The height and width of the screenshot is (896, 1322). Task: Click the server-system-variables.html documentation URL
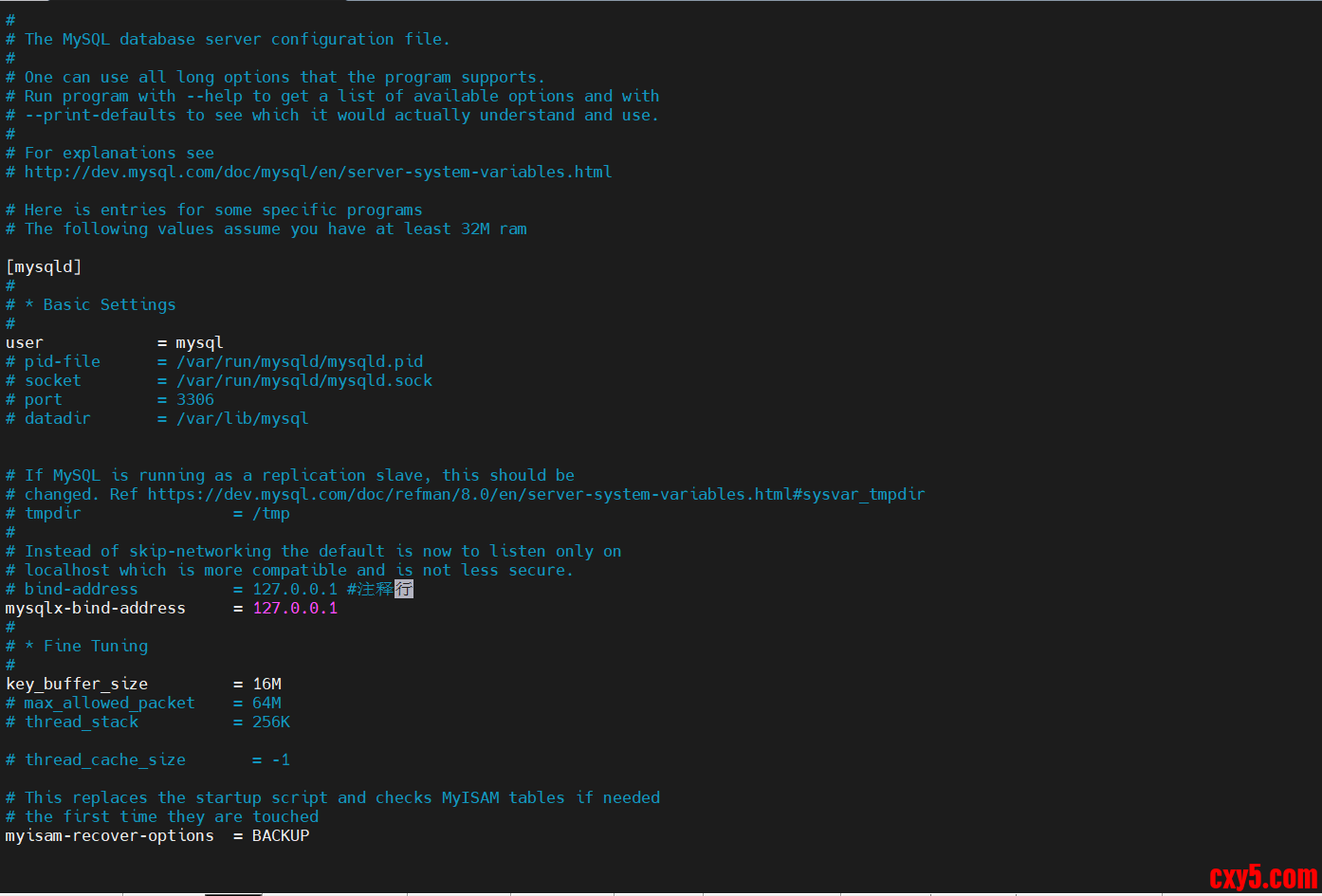click(318, 172)
